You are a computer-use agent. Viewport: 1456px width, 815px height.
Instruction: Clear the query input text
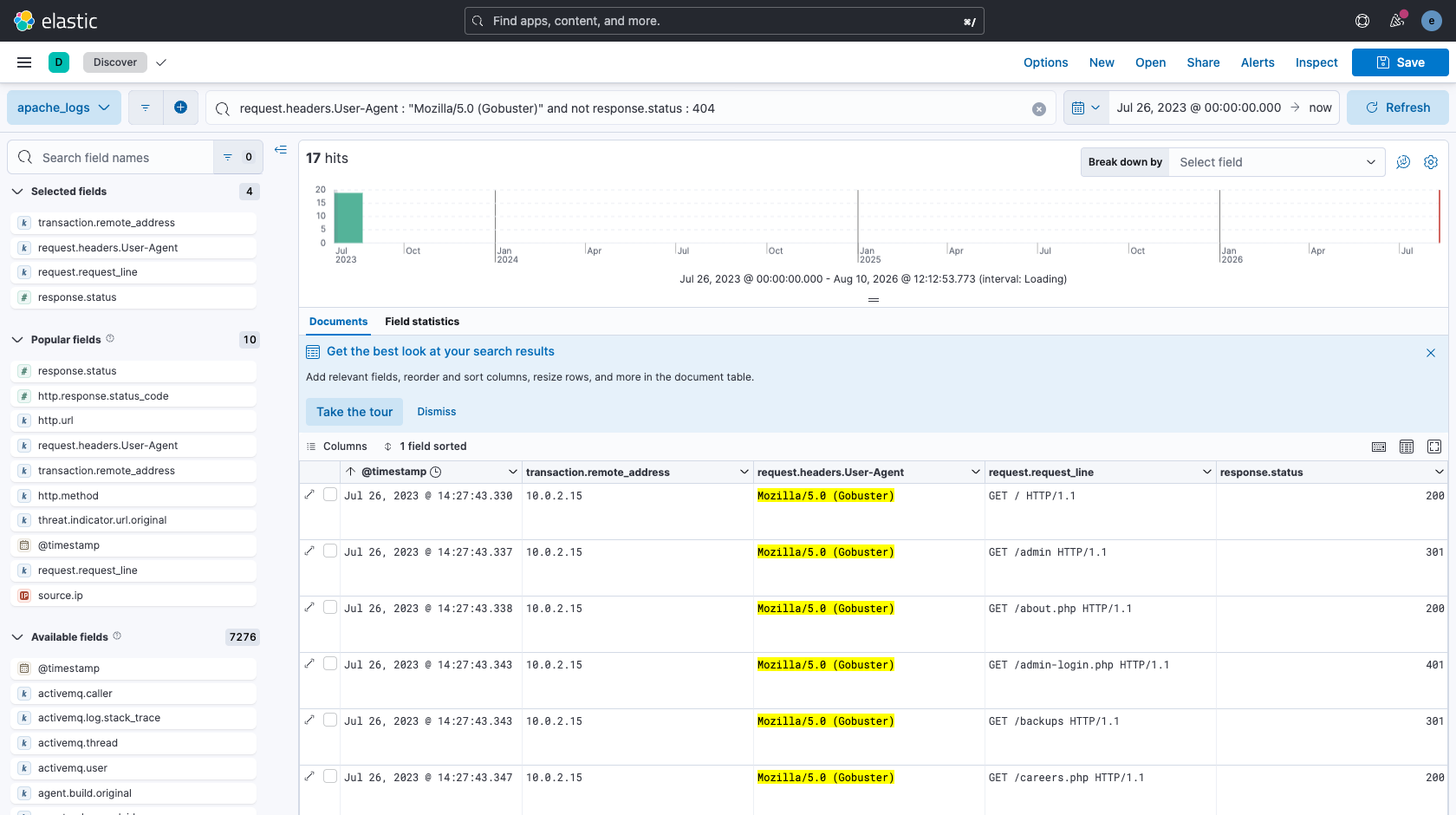point(1039,108)
